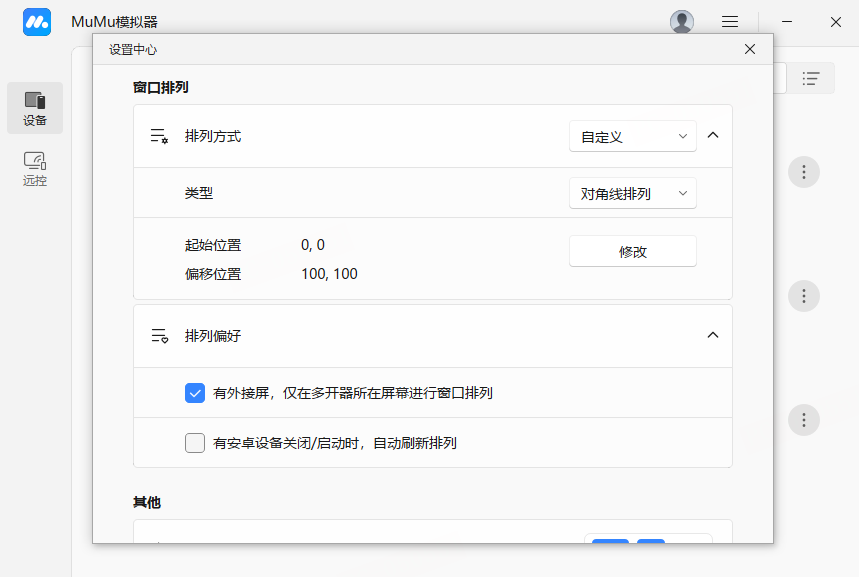Switch to the 设备 sidebar tab

(35, 108)
